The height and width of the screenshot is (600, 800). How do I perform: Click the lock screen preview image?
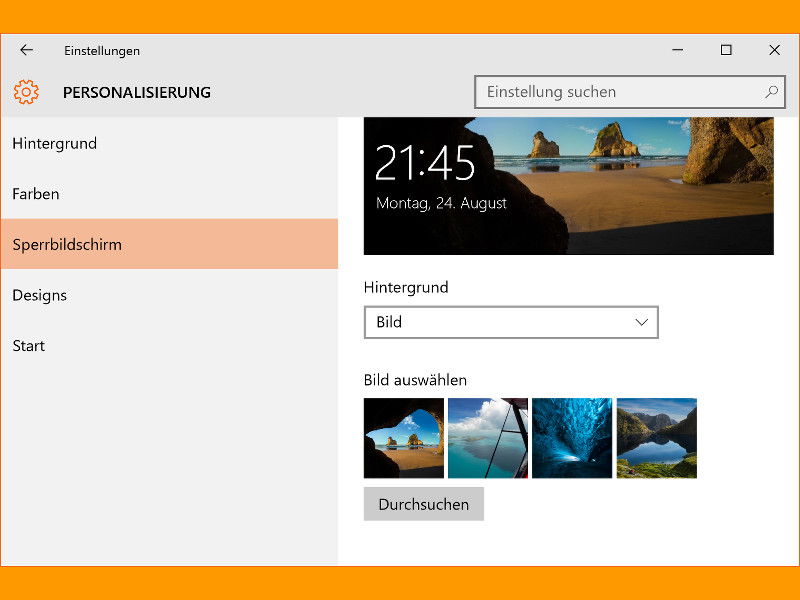pos(569,186)
